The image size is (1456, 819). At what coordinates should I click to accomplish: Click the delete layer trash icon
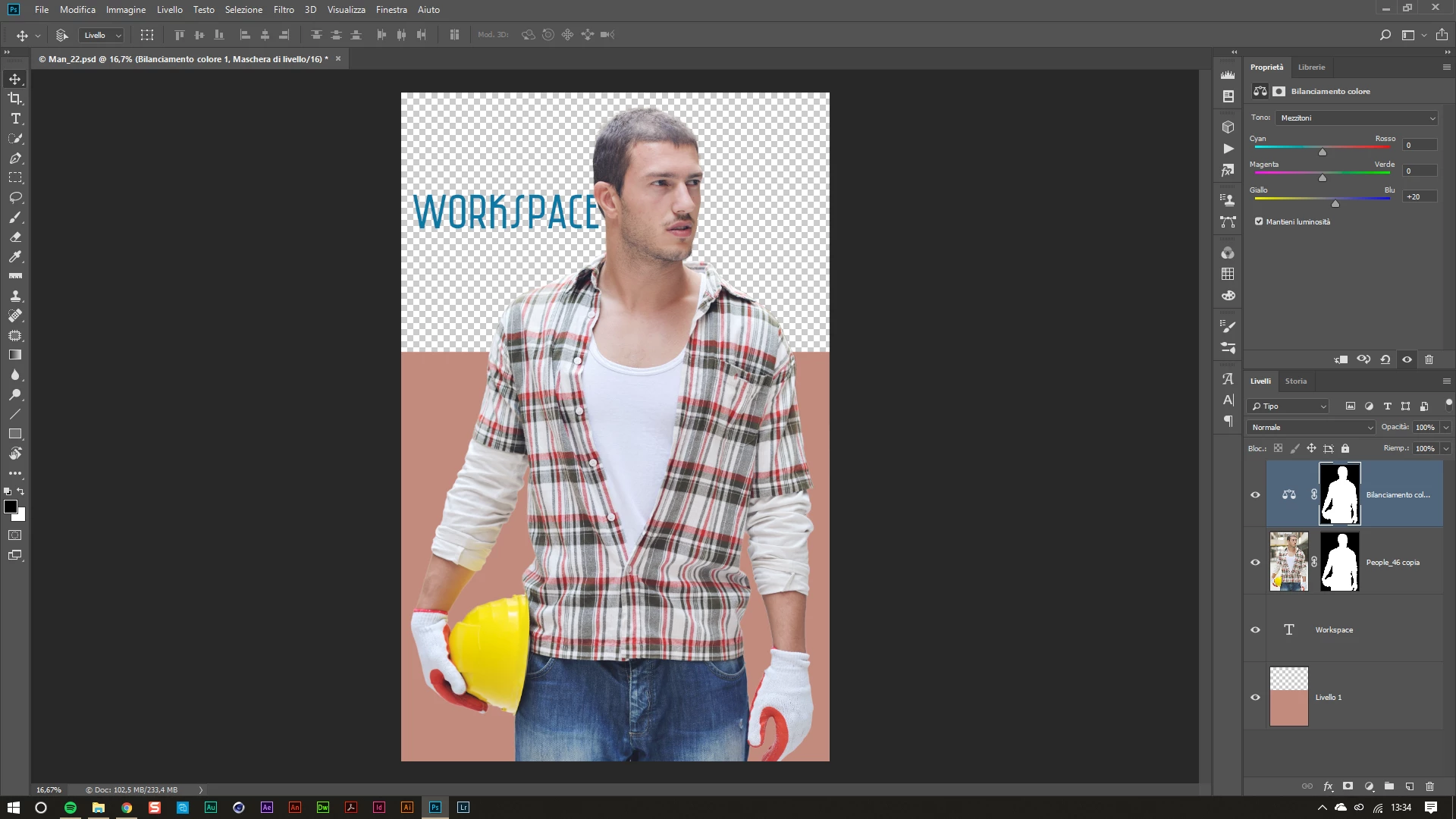1429,786
